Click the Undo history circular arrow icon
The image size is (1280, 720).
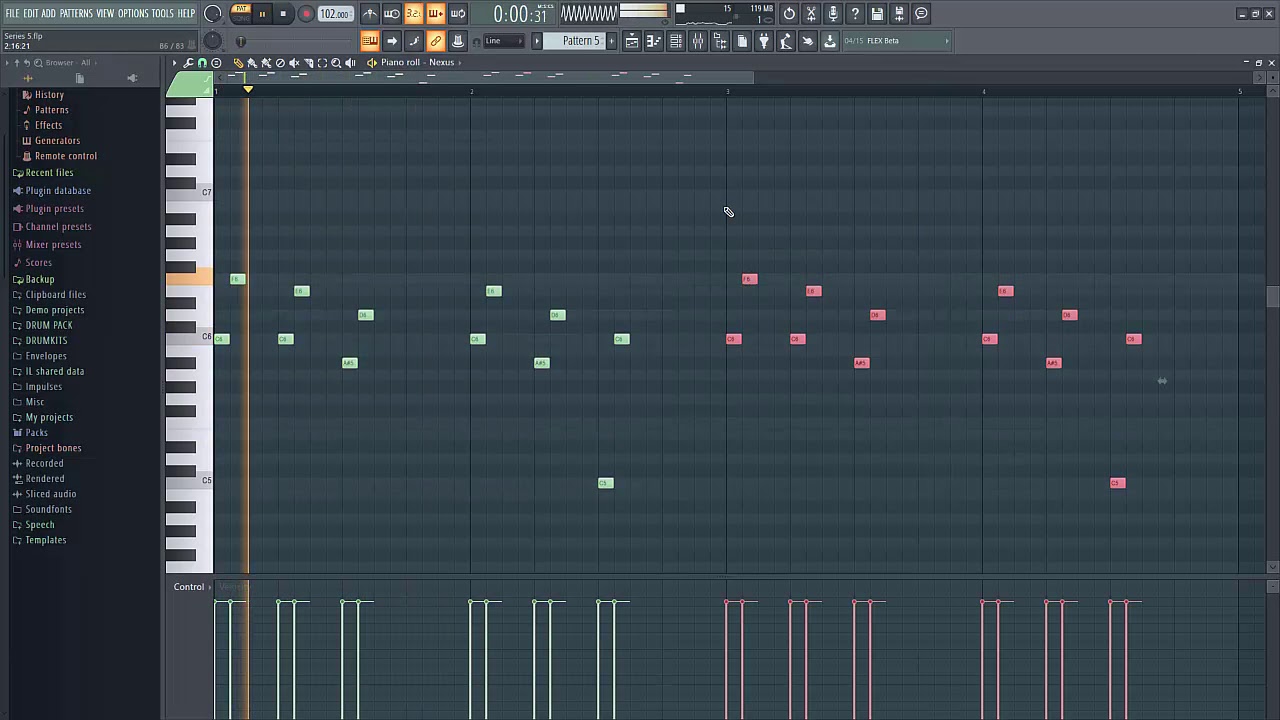pyautogui.click(x=789, y=14)
